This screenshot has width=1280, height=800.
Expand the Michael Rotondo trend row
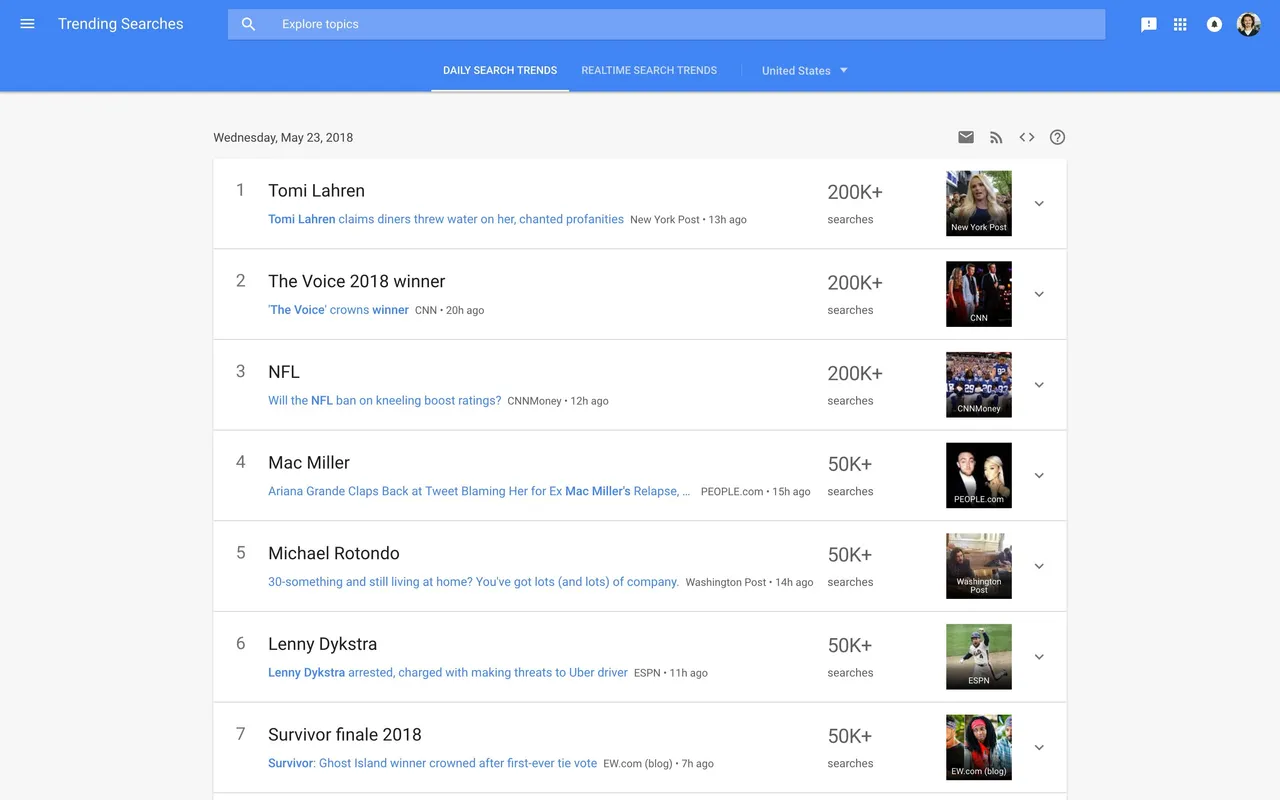pyautogui.click(x=1039, y=566)
